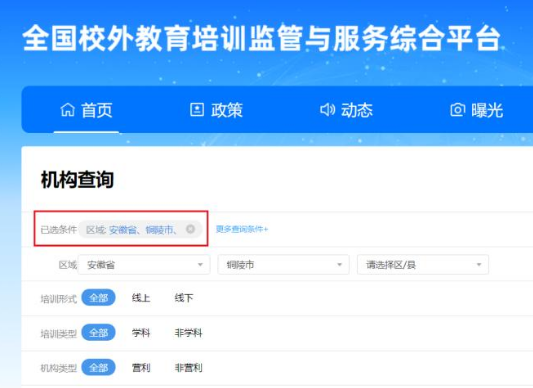Screen dimensions: 533x388
Task: Open the 安徽省 province dropdown
Action: [144, 265]
